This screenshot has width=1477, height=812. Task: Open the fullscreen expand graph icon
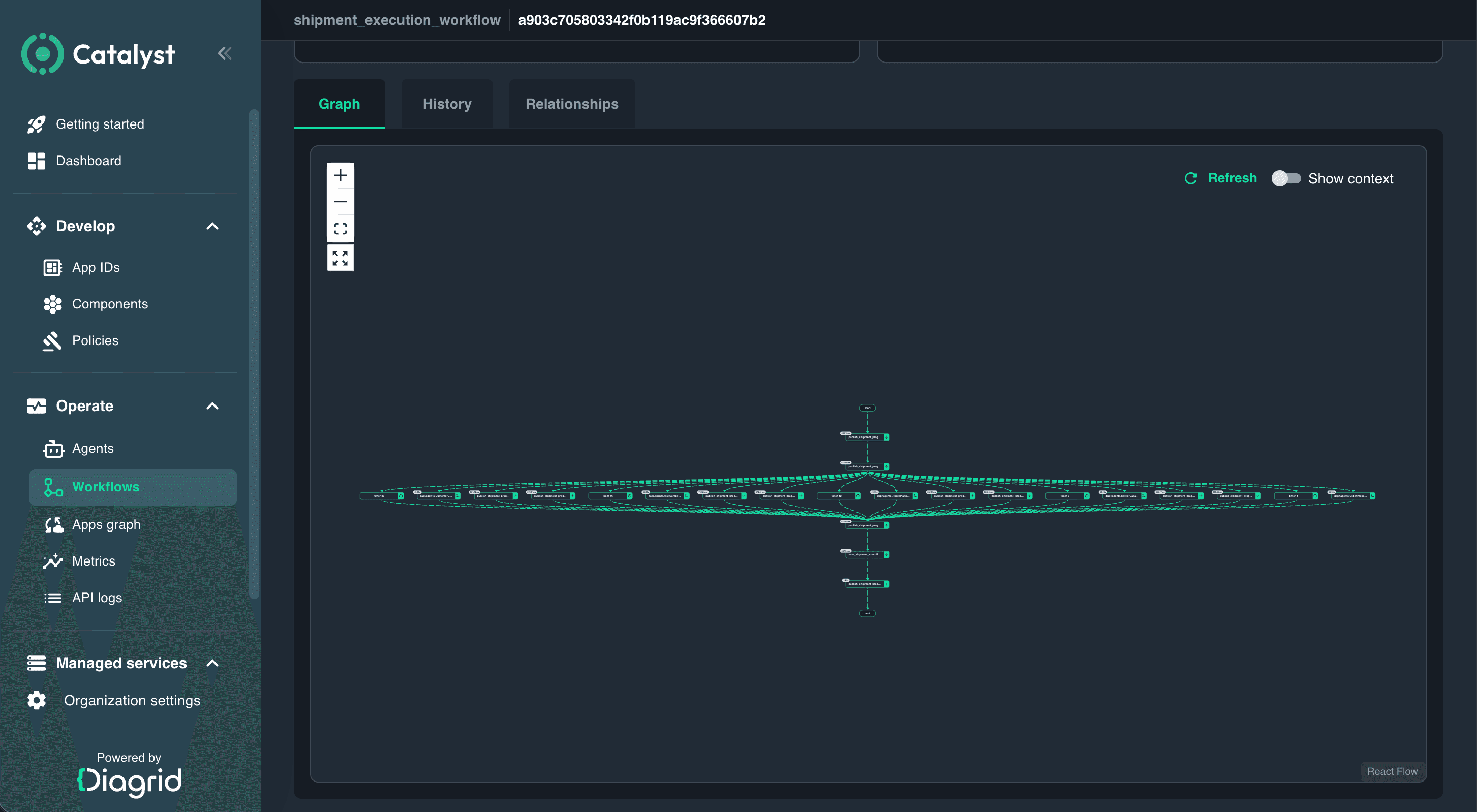click(x=340, y=258)
